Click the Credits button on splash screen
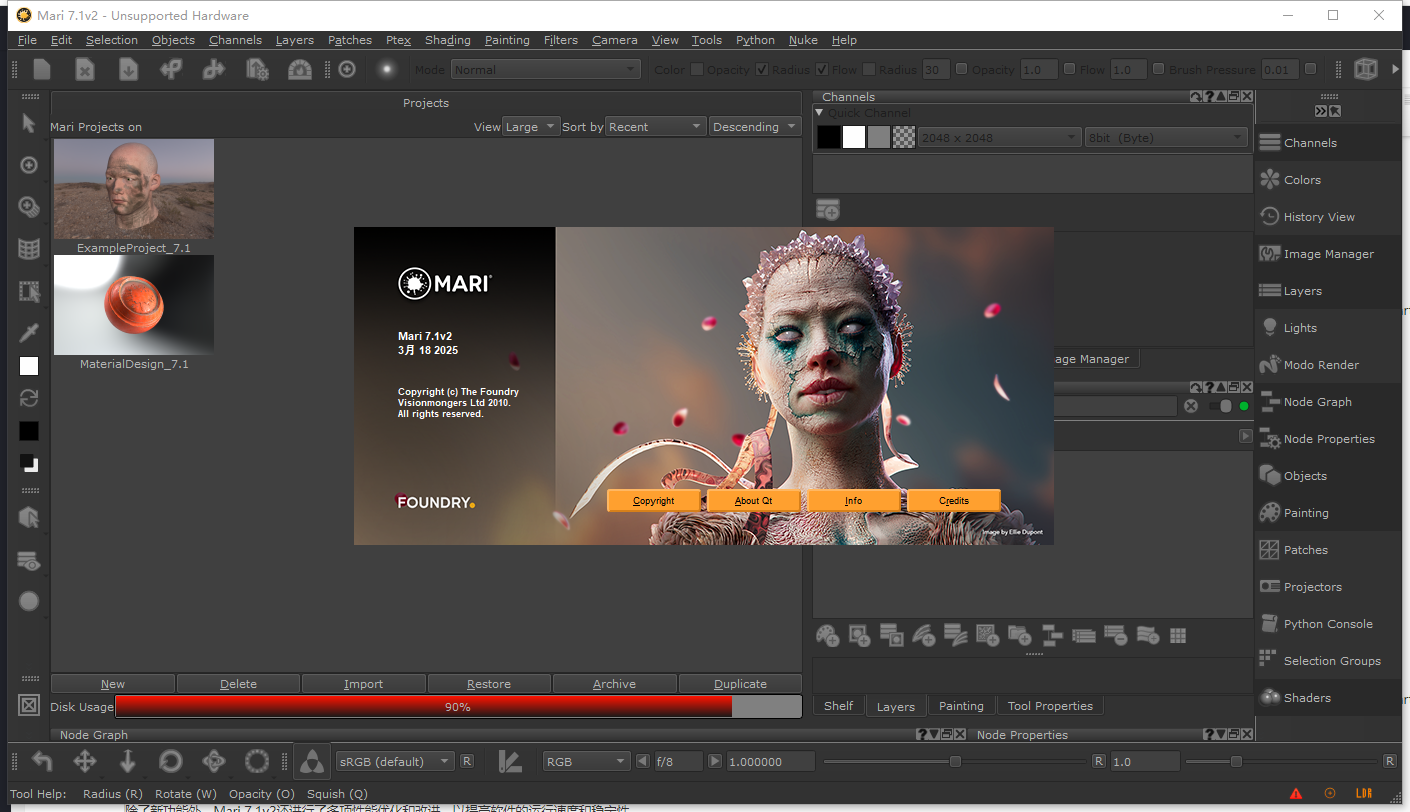This screenshot has height=812, width=1410. click(954, 500)
